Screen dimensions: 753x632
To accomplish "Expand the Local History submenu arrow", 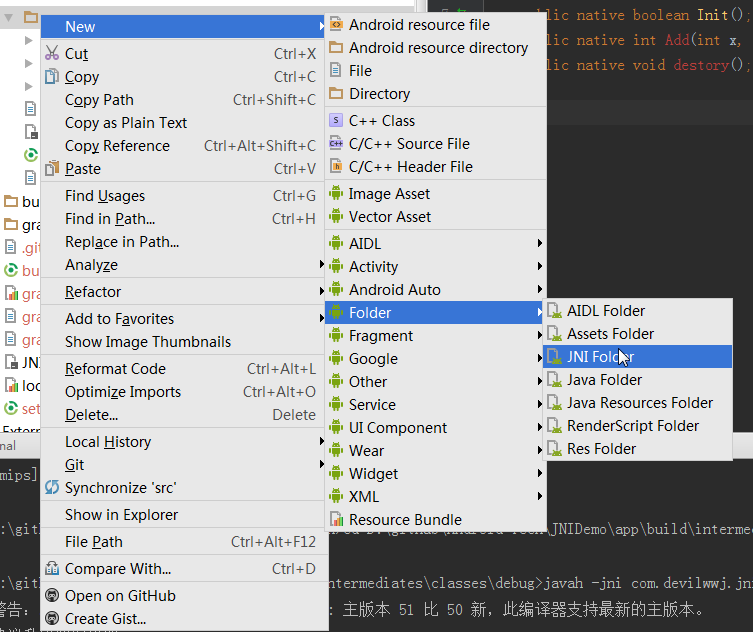I will click(322, 442).
